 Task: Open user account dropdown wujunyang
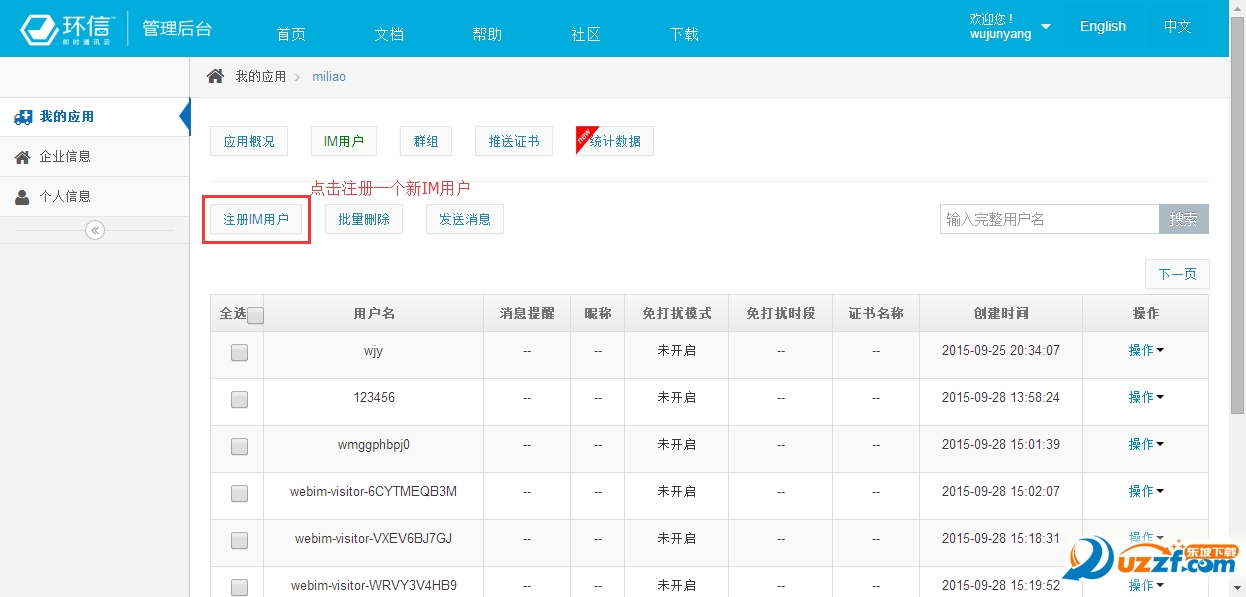(1010, 27)
